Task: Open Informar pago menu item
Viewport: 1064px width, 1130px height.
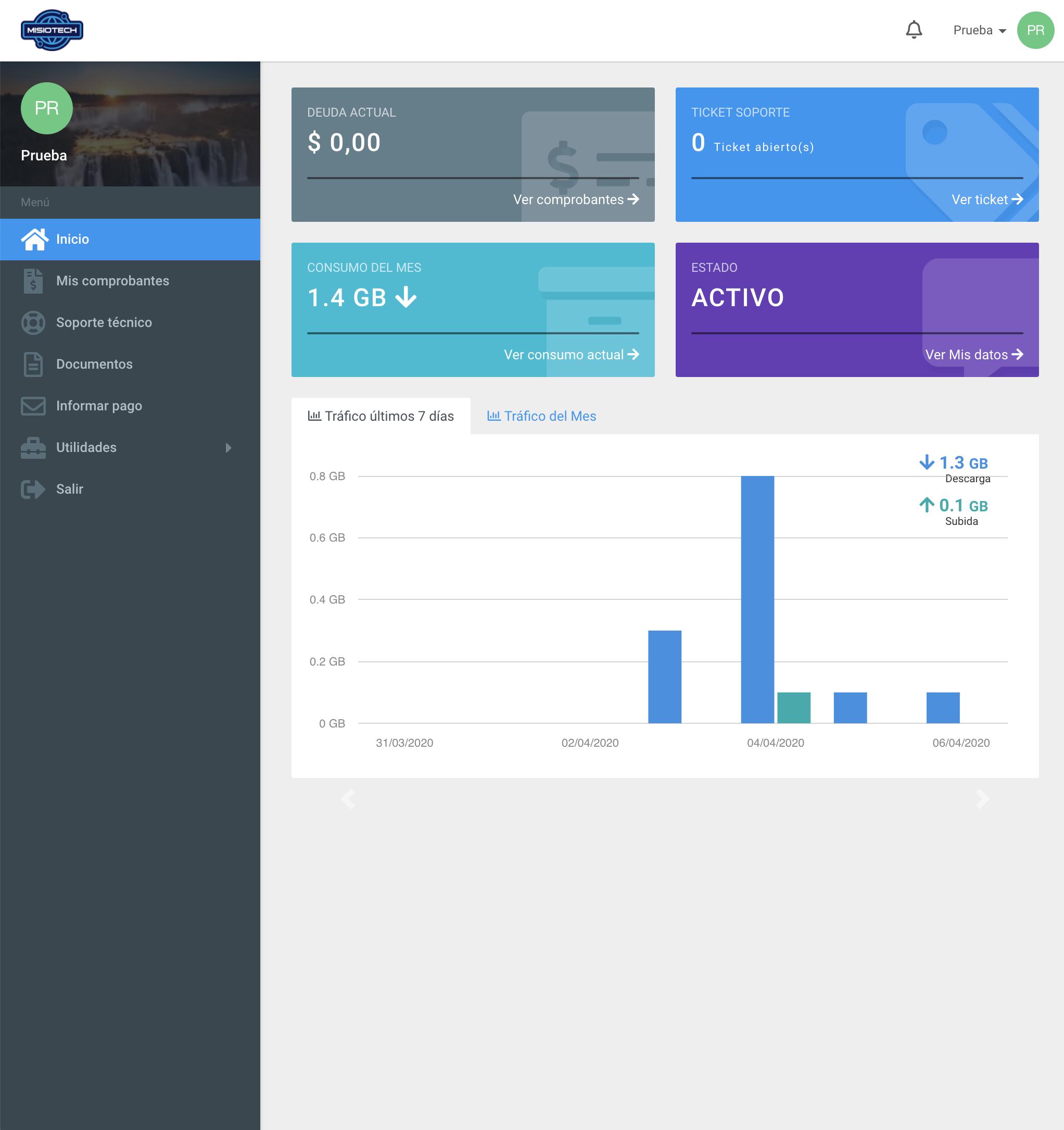Action: pos(130,406)
